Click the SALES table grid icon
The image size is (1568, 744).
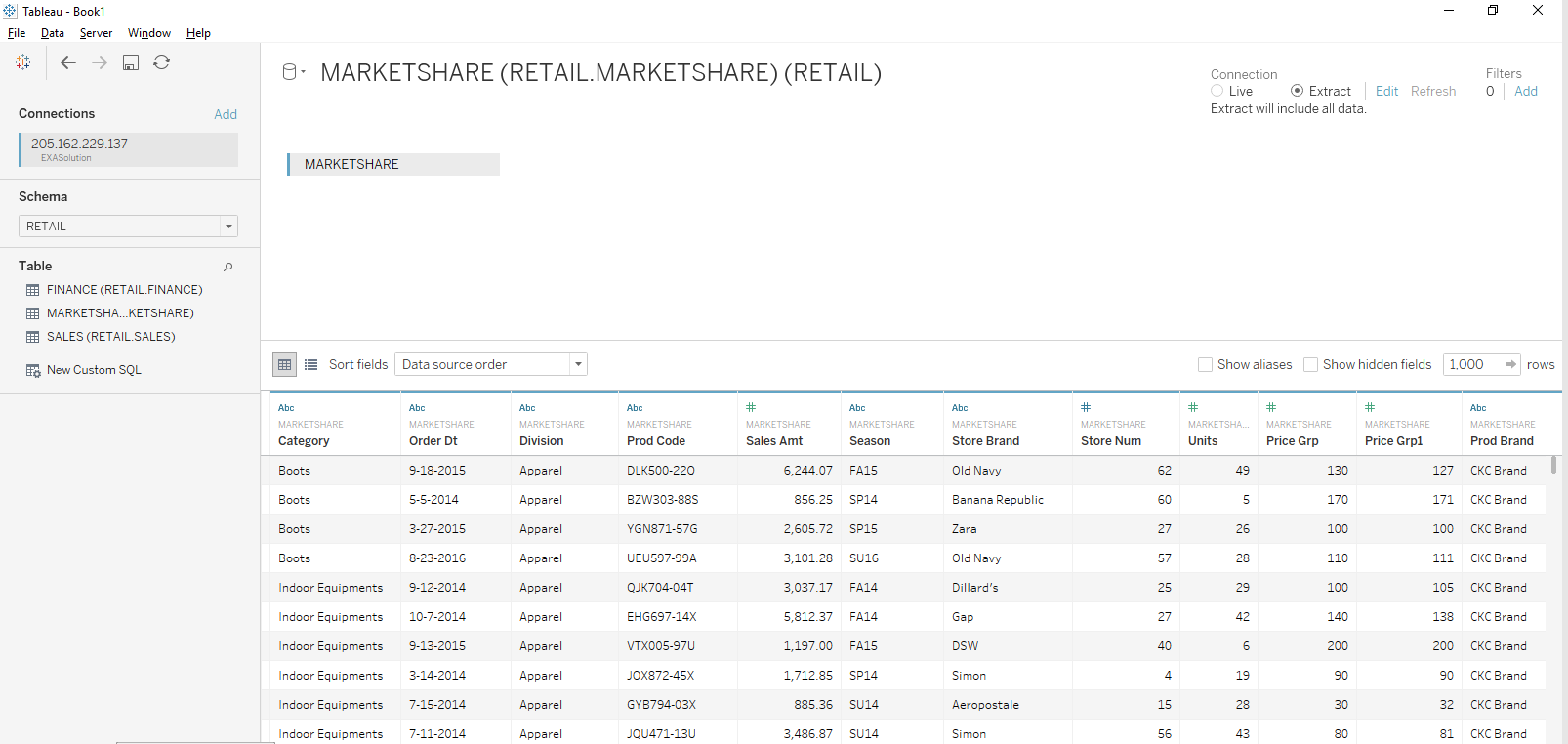[x=33, y=337]
